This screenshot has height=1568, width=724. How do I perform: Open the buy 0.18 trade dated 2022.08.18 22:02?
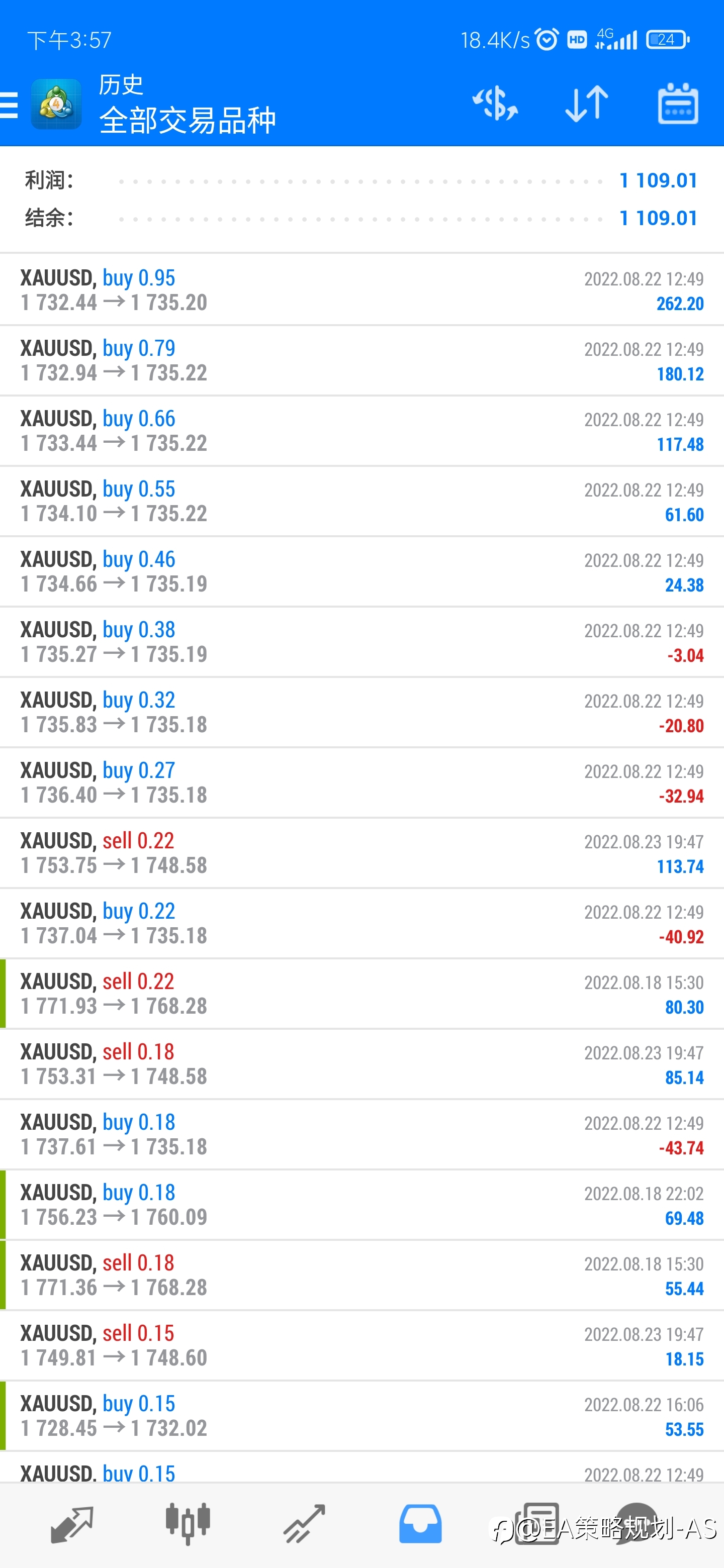[361, 1205]
